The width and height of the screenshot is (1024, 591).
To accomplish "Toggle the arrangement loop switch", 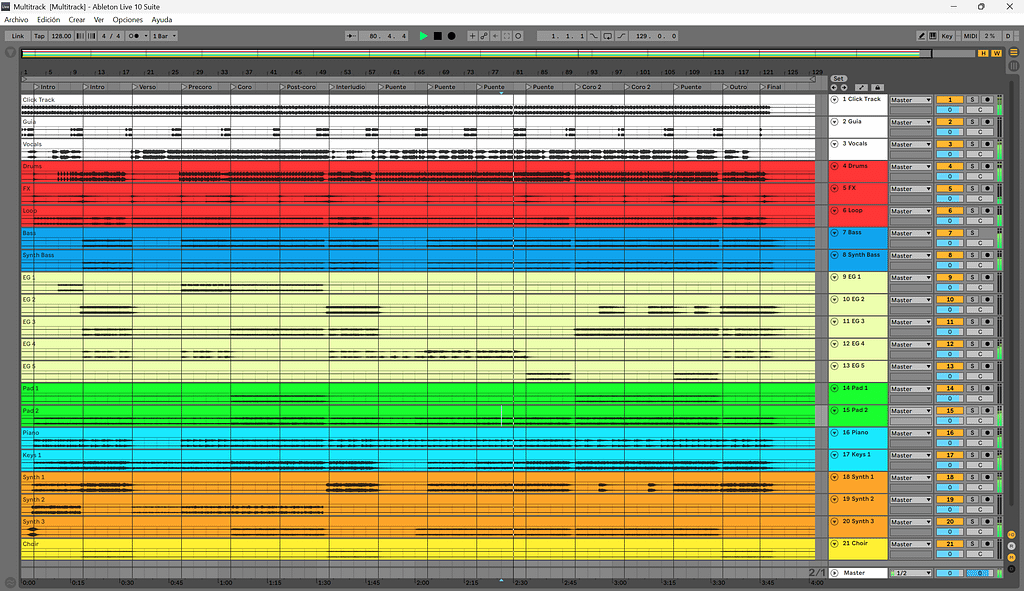I will [607, 36].
